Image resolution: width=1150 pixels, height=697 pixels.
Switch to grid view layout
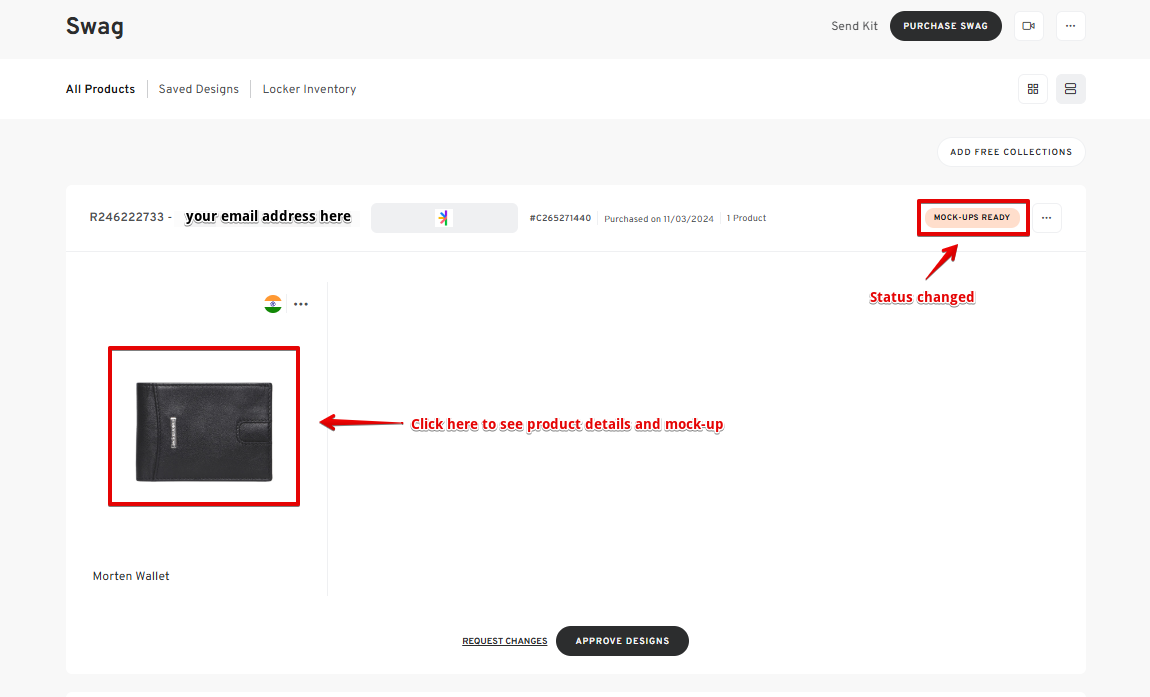tap(1033, 89)
